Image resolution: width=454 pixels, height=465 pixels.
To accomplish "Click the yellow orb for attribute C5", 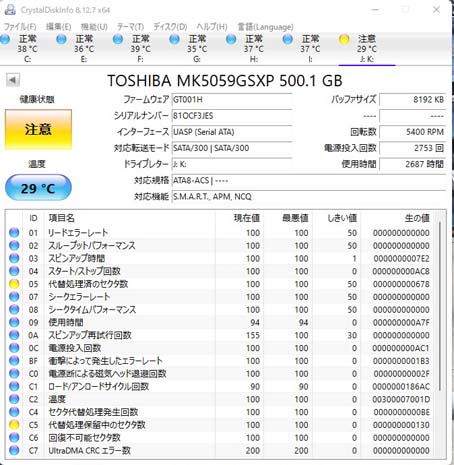I will (14, 425).
